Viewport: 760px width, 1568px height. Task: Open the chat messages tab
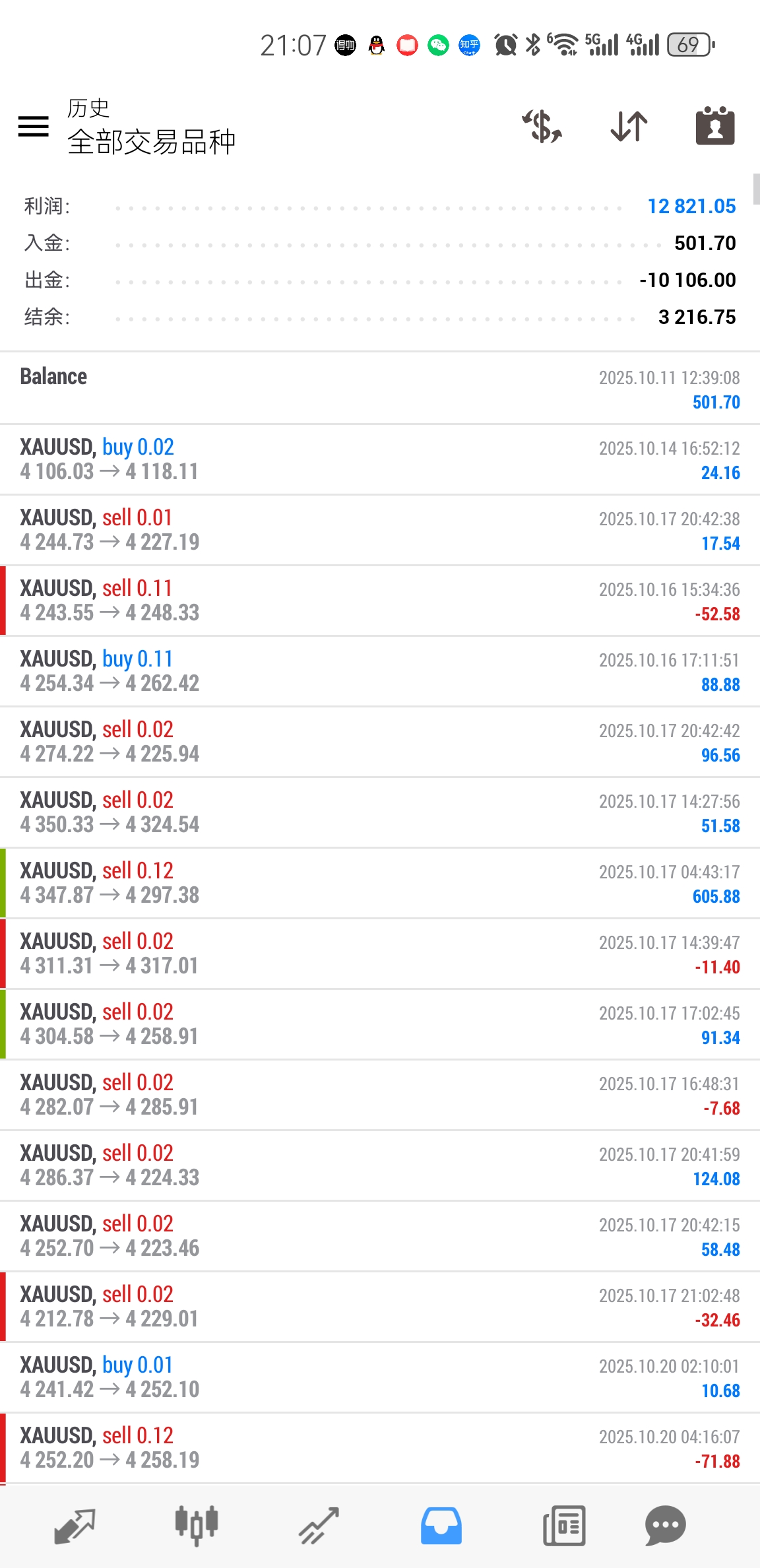point(665,1526)
